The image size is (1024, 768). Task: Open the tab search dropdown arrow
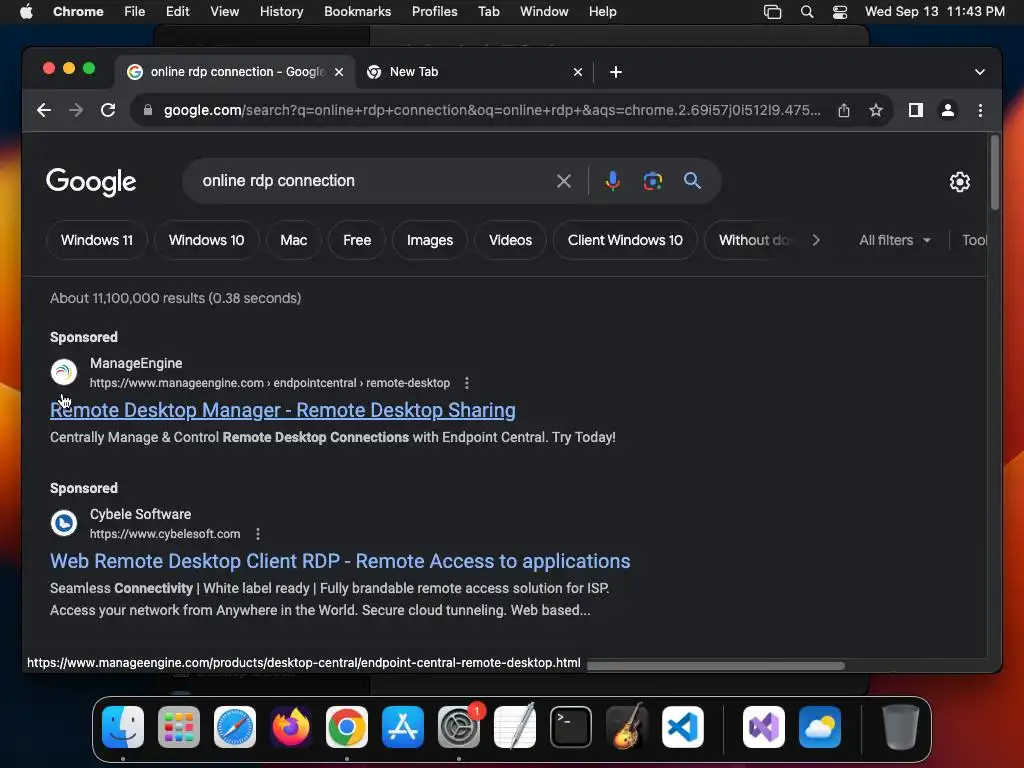(980, 72)
